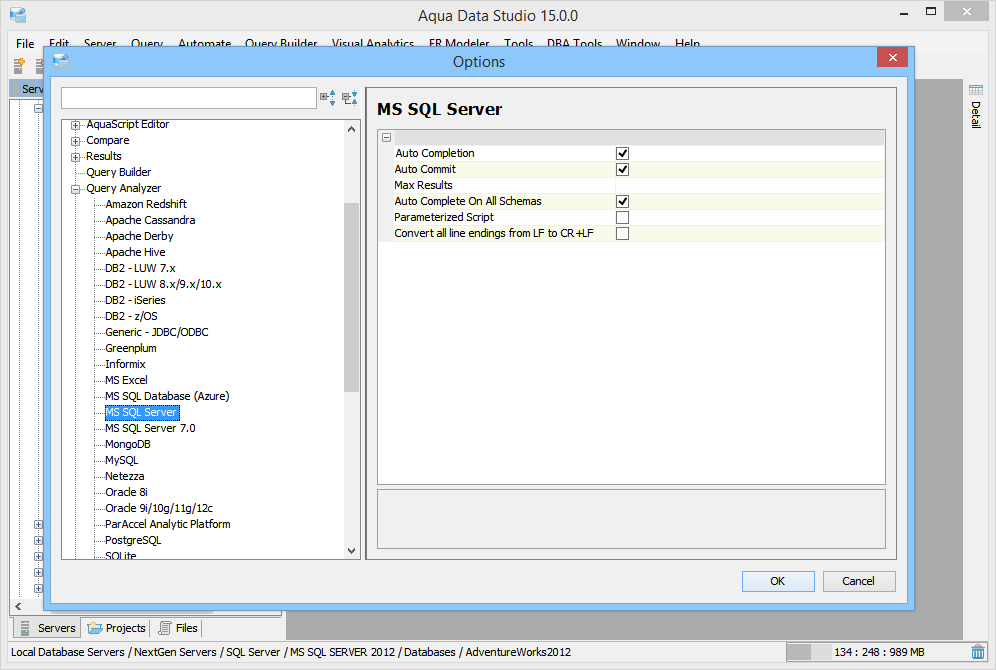Viewport: 996px width, 670px height.
Task: Click the Max Results property label
Action: [x=423, y=185]
